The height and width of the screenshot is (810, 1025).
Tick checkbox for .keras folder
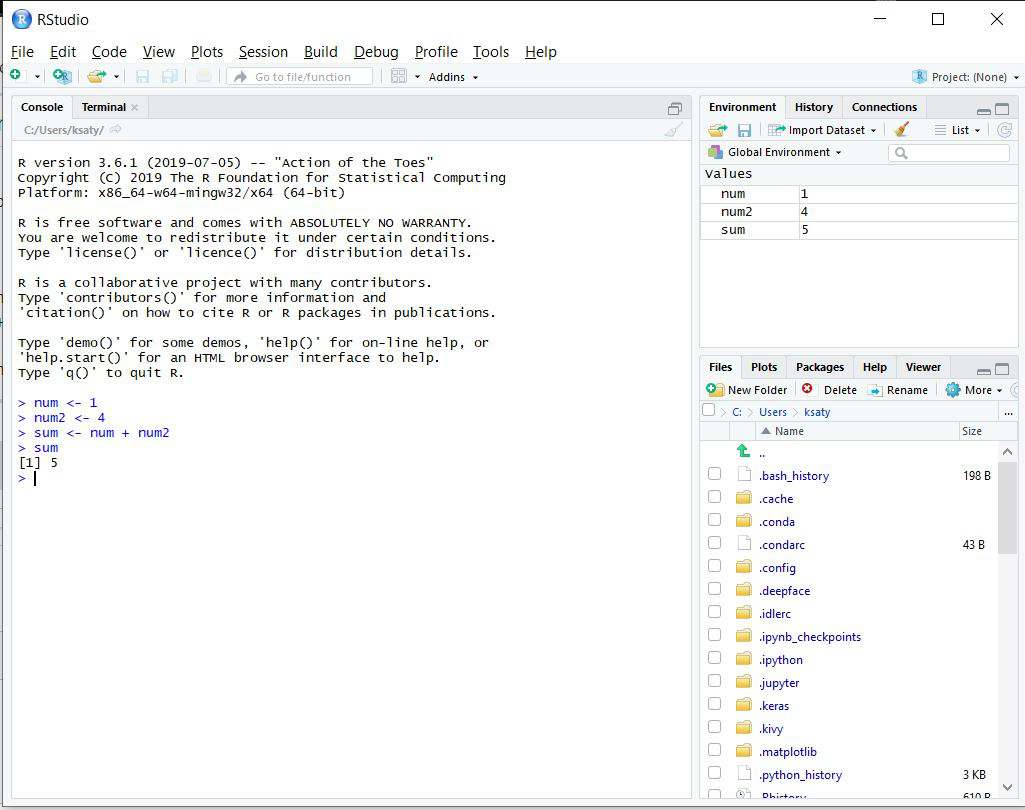pyautogui.click(x=714, y=703)
